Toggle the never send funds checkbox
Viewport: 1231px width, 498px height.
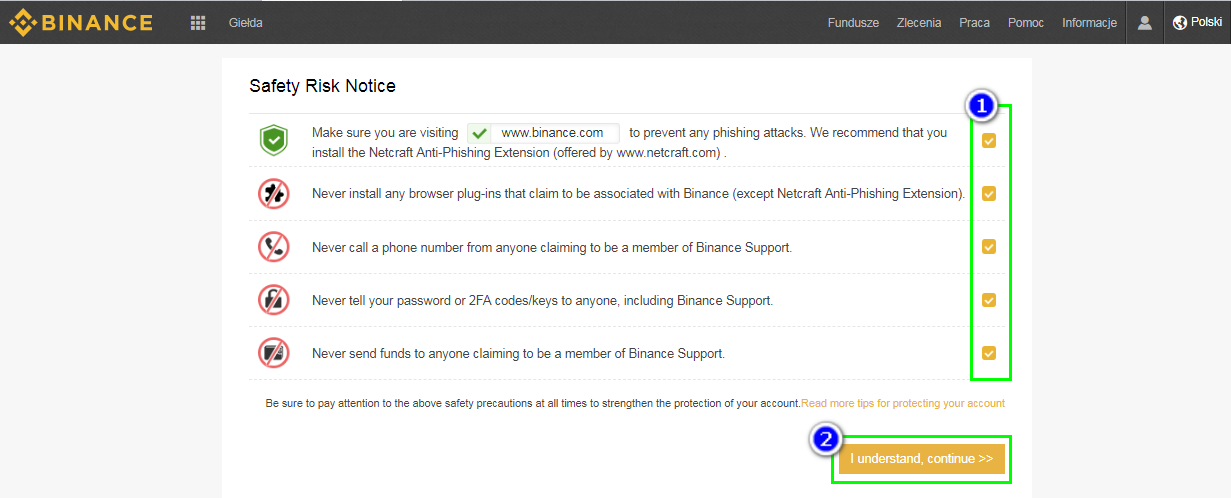click(988, 353)
